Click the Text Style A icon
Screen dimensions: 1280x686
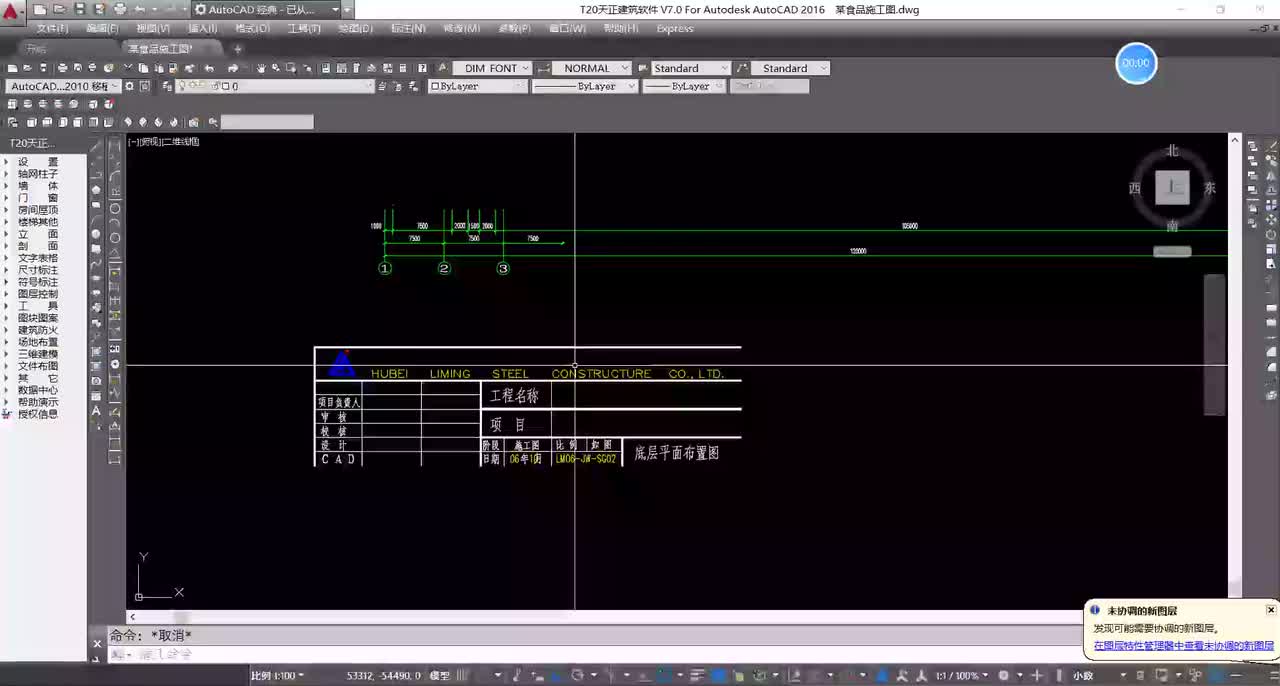[443, 68]
